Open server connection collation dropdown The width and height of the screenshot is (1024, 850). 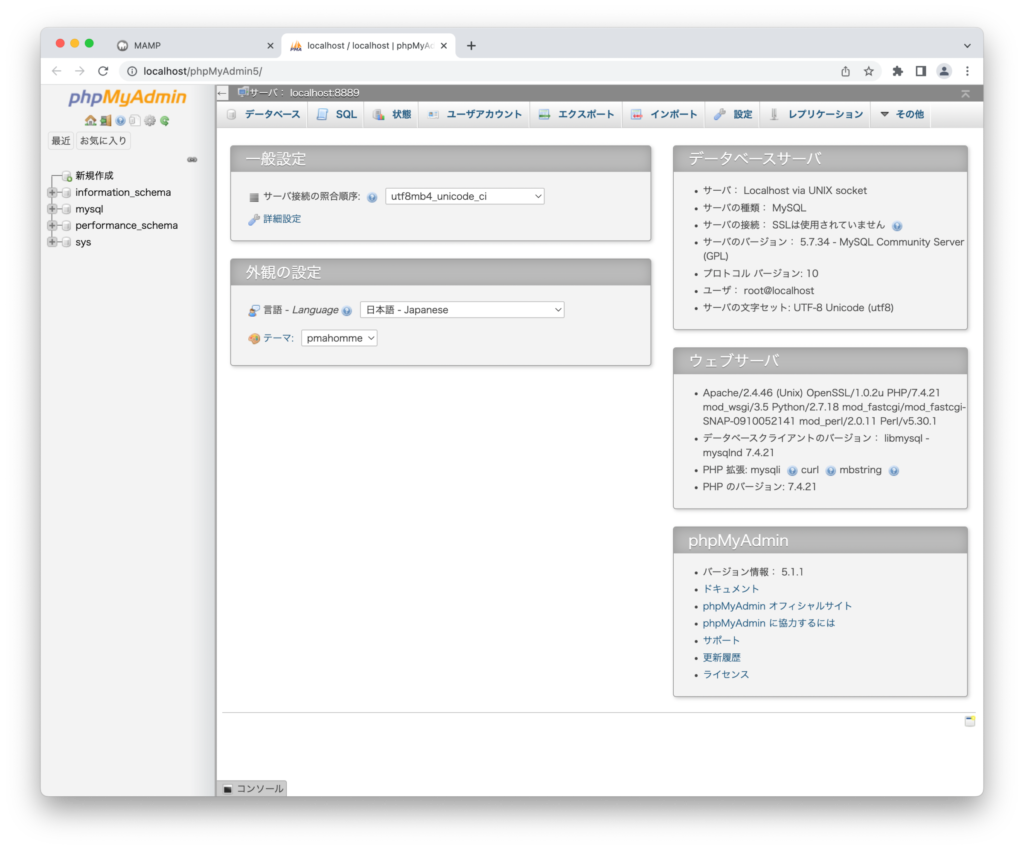pyautogui.click(x=464, y=197)
